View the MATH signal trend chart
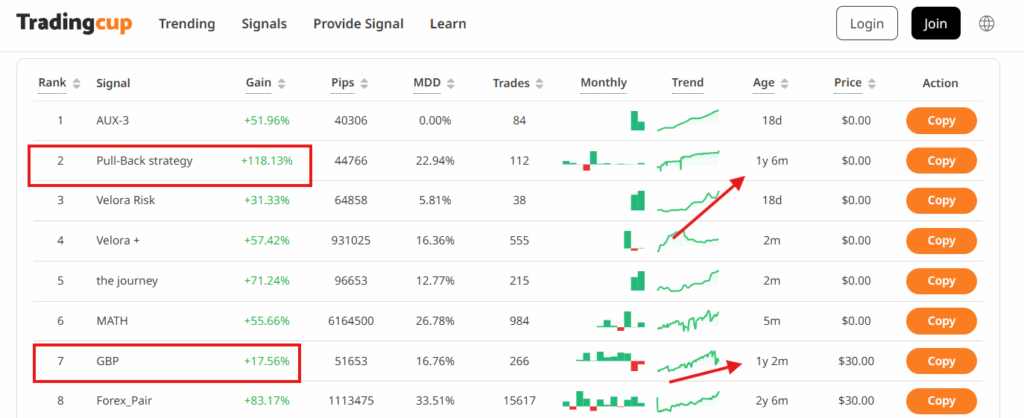This screenshot has width=1024, height=418. coord(688,321)
